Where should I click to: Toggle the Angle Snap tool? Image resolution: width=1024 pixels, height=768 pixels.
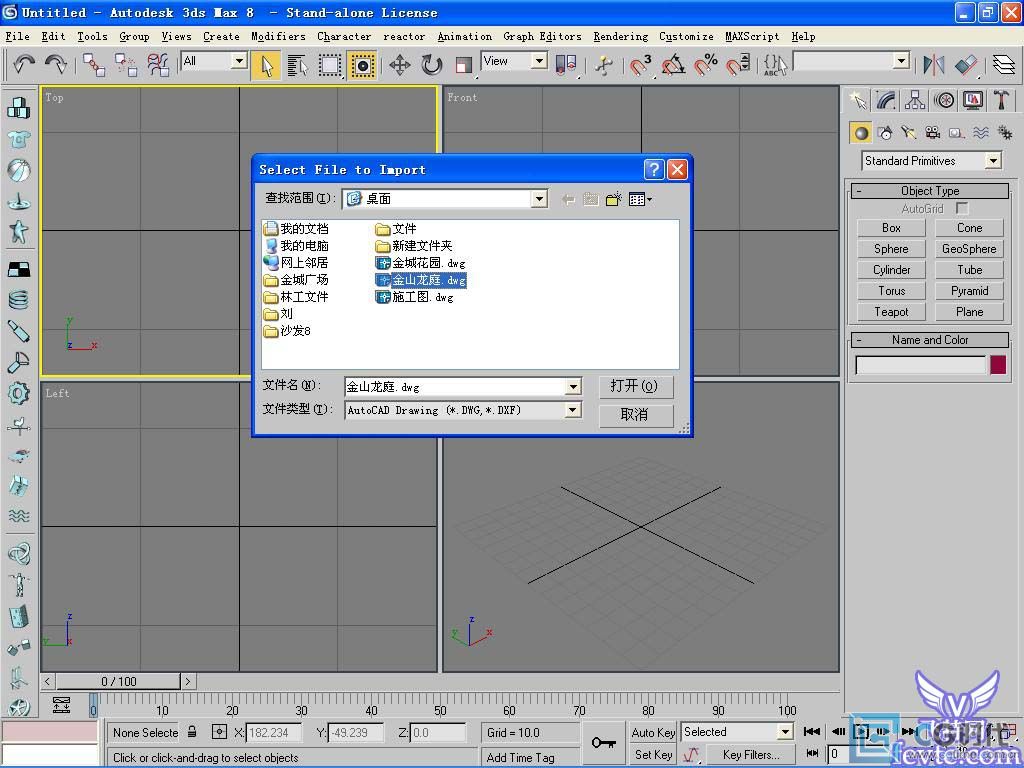673,65
